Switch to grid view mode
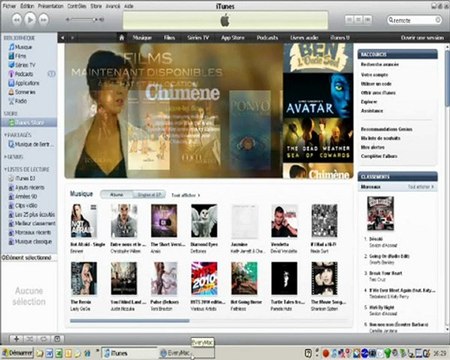The image size is (450, 360). (x=358, y=20)
